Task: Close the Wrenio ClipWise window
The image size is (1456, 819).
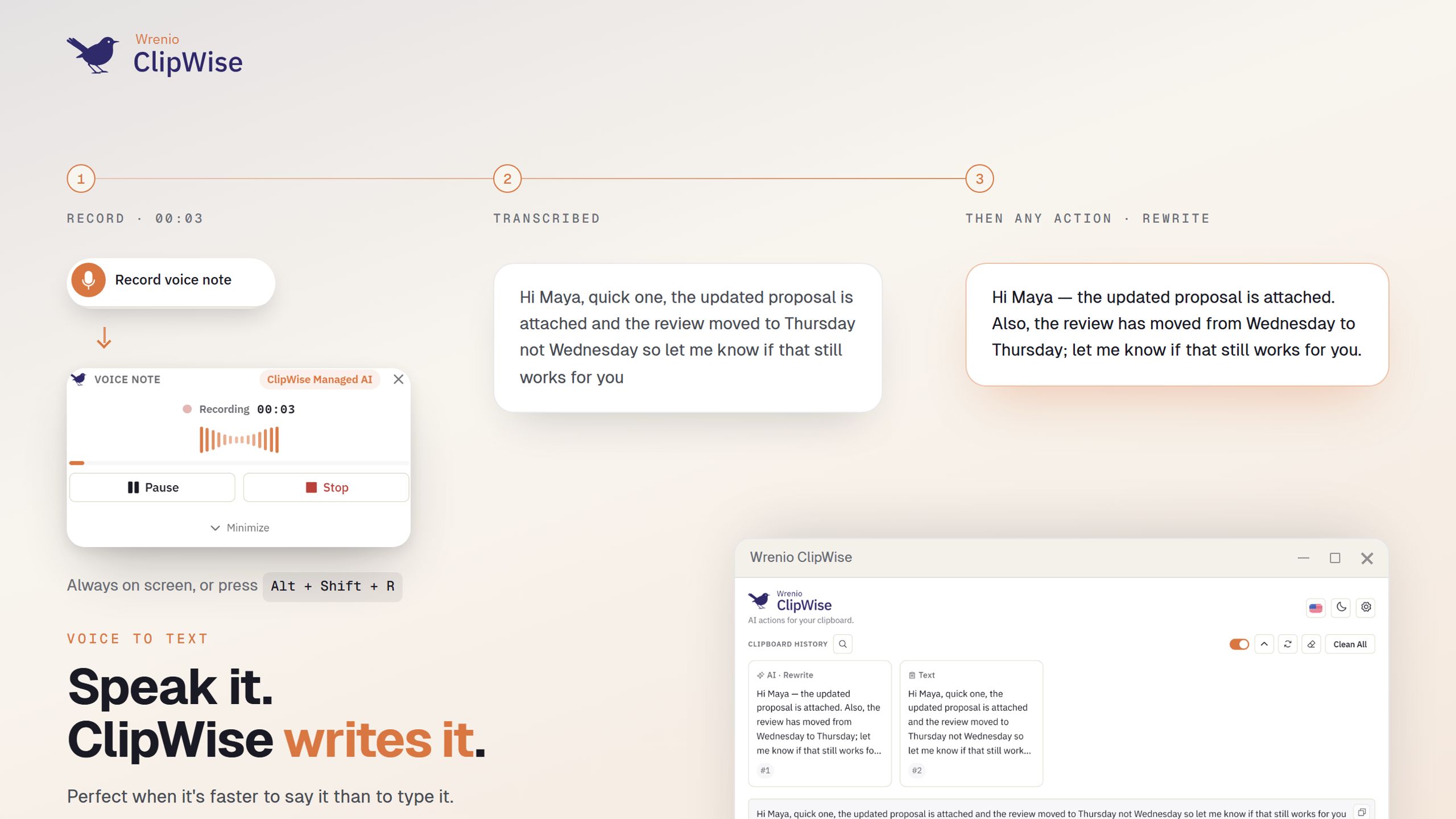Action: point(1367,559)
